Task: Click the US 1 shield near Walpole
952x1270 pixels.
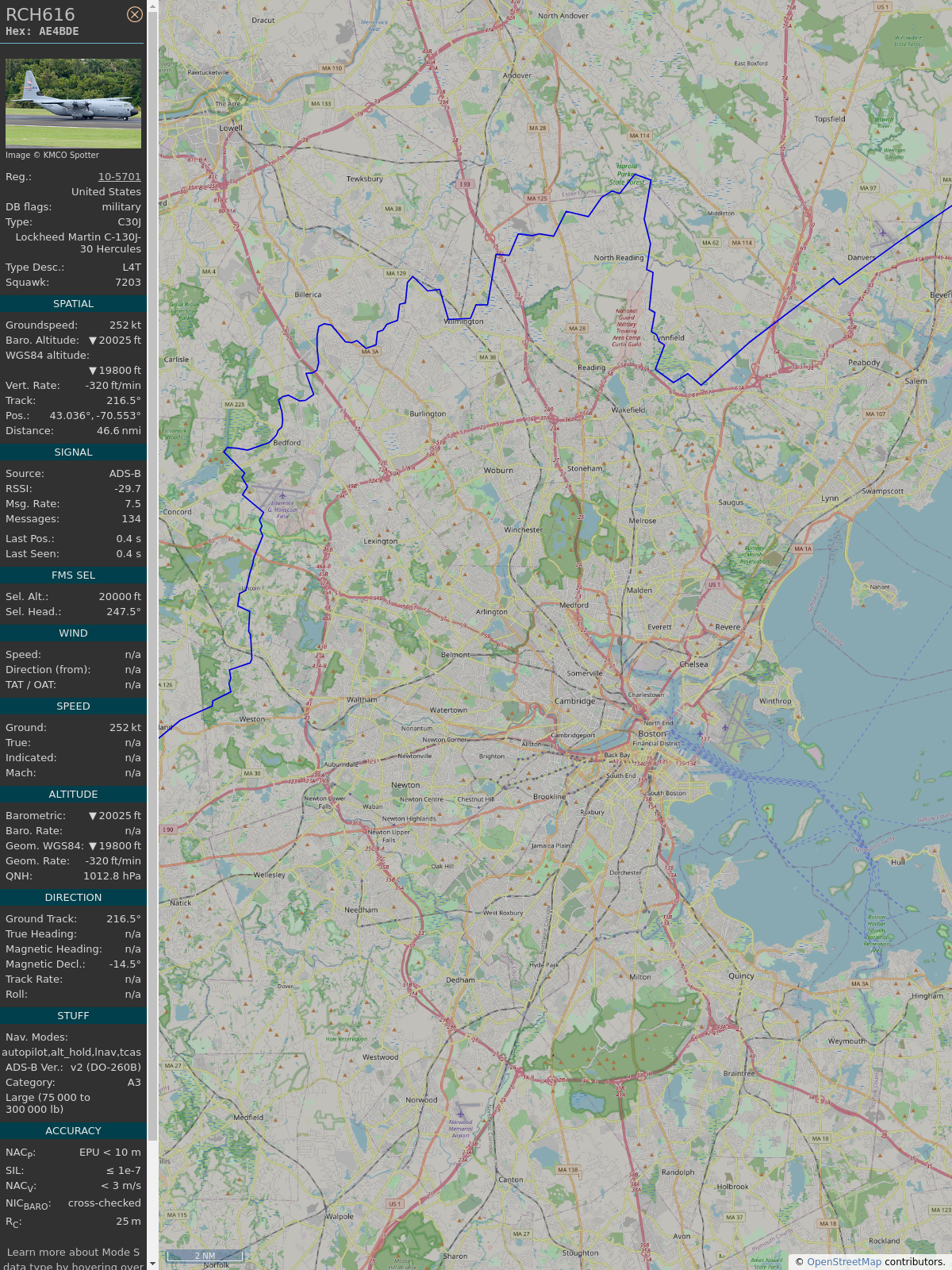Action: 394,1203
